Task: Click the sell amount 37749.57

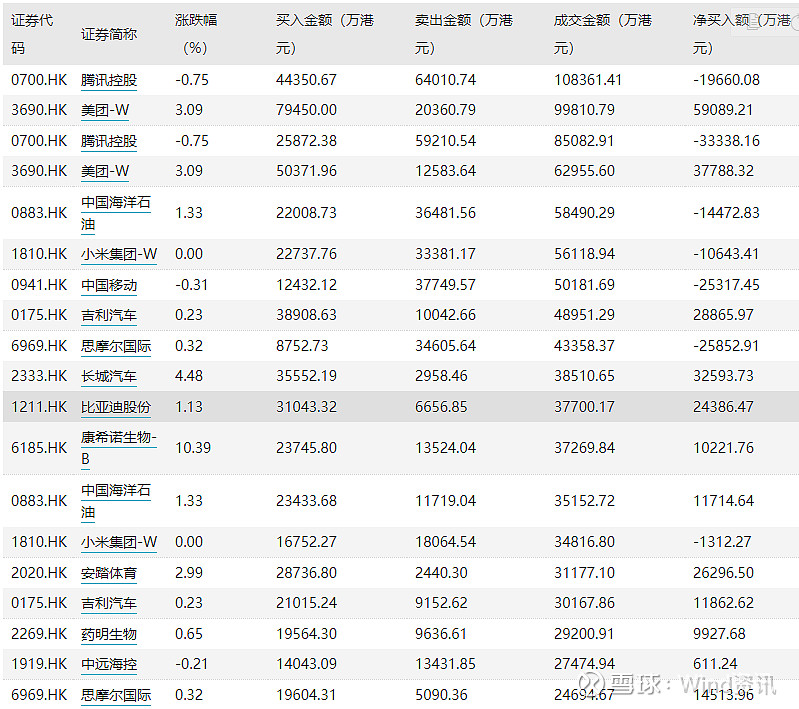Action: (x=445, y=285)
